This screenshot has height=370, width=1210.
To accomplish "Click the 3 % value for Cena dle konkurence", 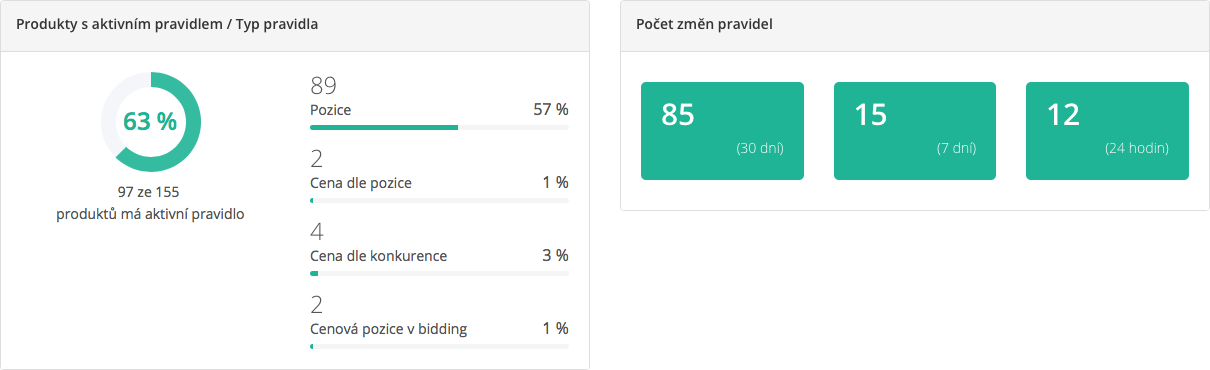I will [555, 256].
